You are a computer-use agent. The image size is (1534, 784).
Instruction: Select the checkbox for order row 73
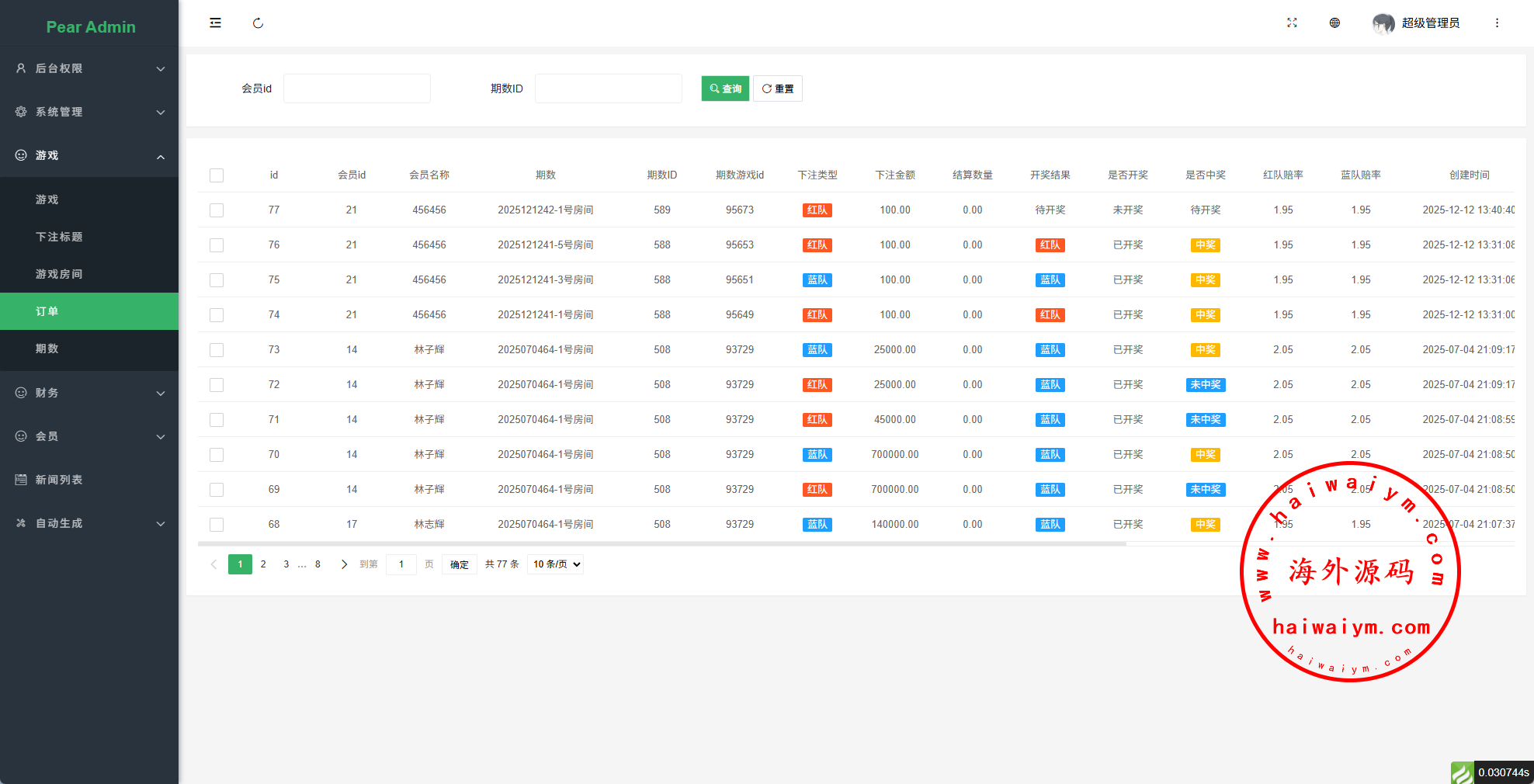pyautogui.click(x=217, y=350)
